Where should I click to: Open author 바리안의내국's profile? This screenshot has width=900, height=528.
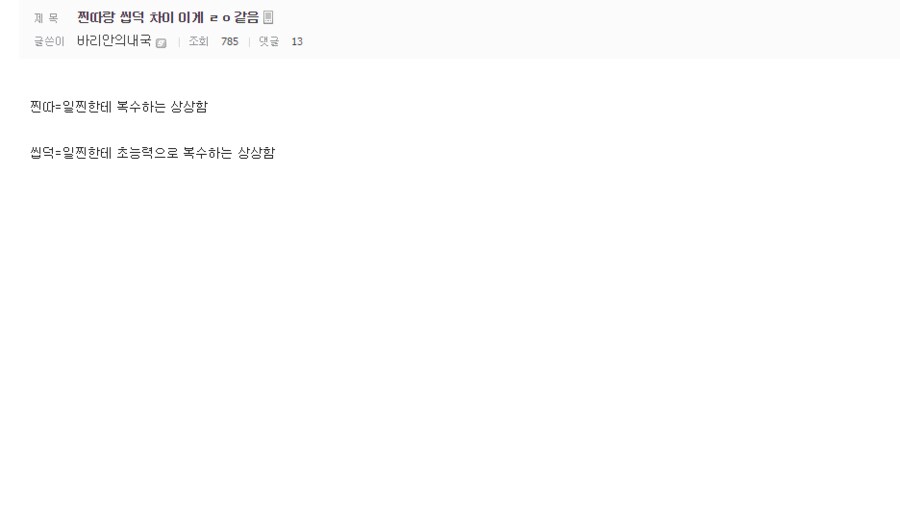pyautogui.click(x=114, y=41)
